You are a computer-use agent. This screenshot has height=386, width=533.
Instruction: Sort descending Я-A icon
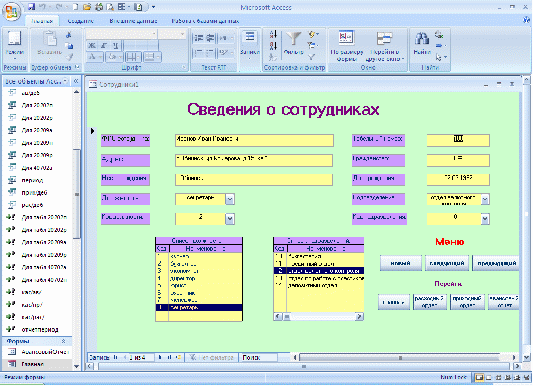[273, 46]
